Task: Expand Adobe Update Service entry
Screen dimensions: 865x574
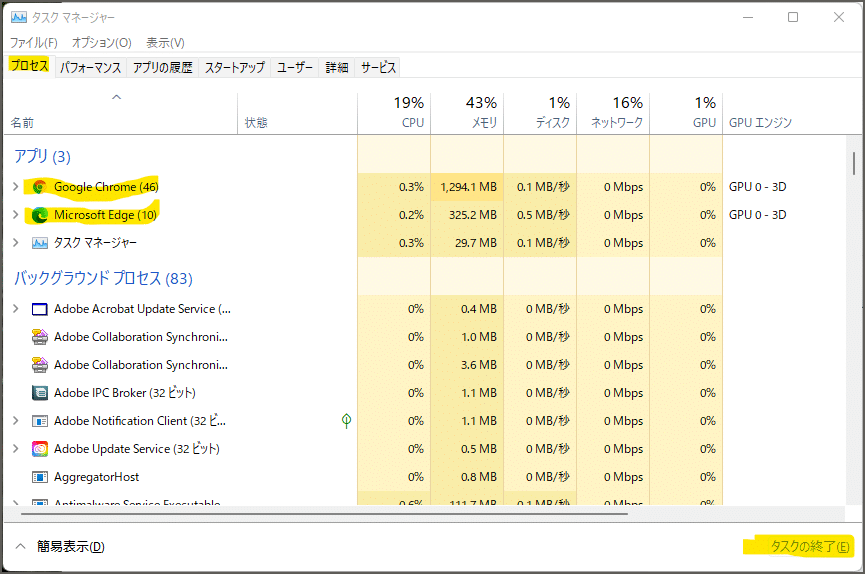Action: click(x=15, y=449)
